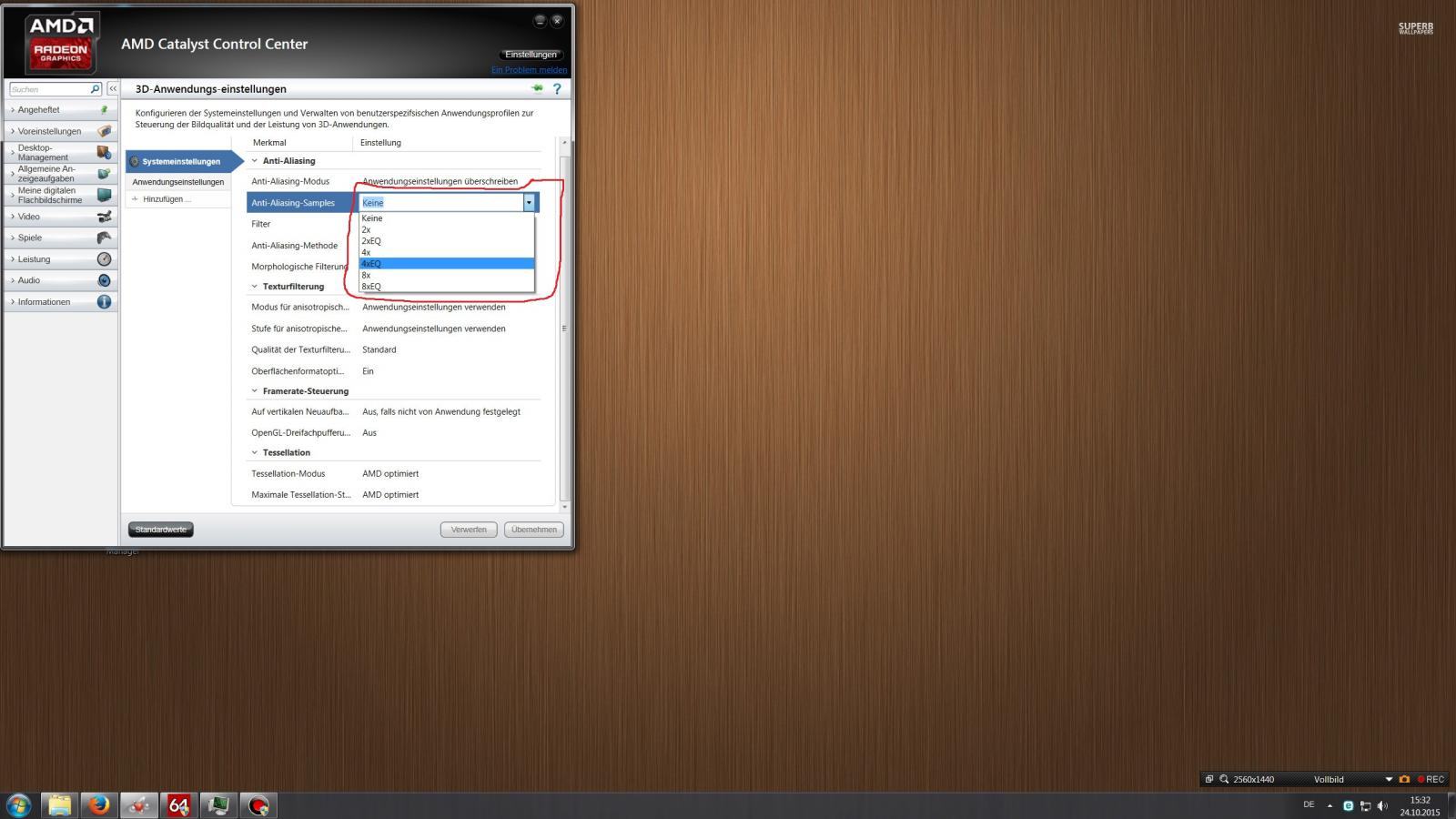Open the Spiele section via its gamepad icon

[x=104, y=238]
